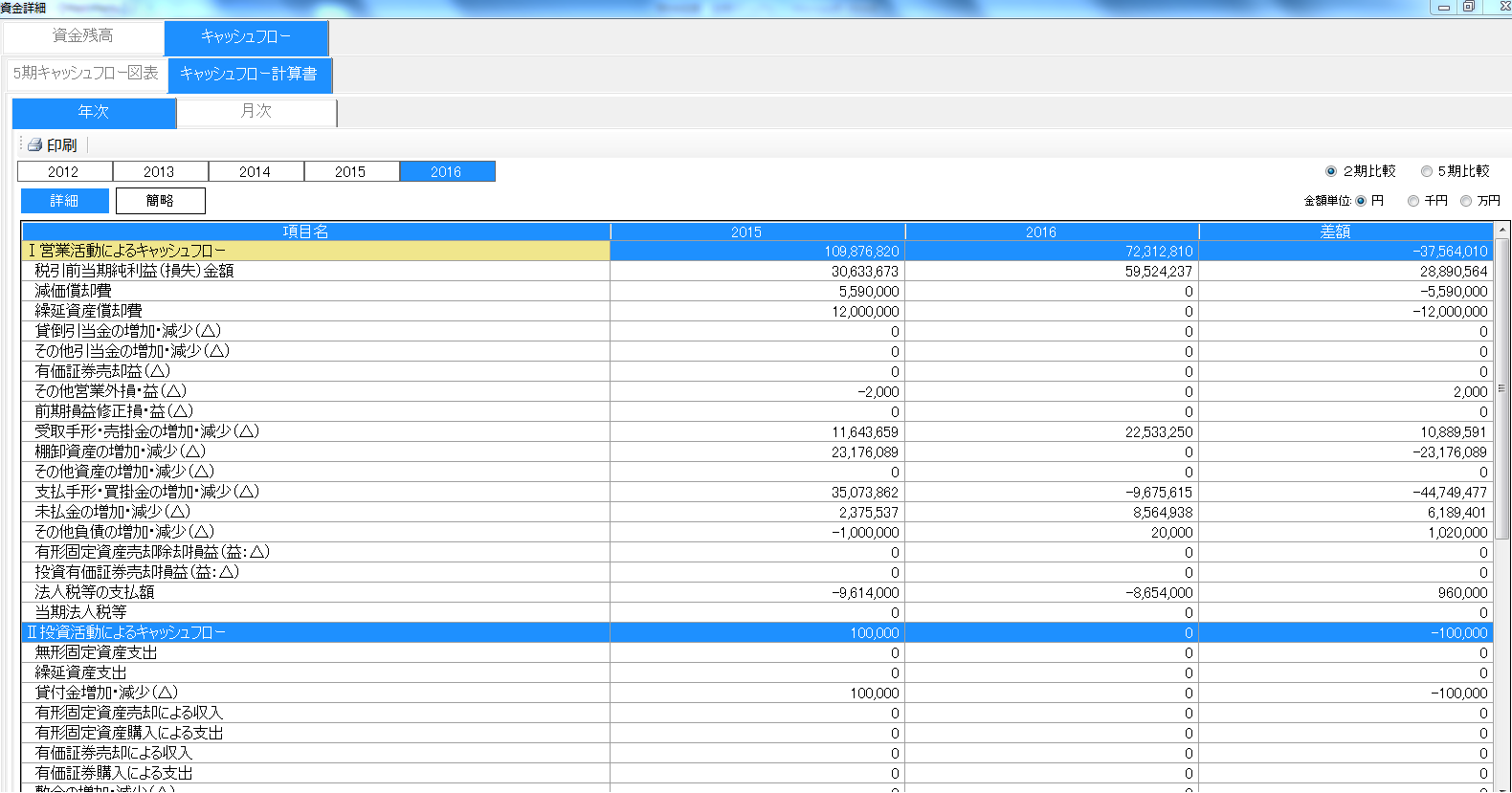The width and height of the screenshot is (1512, 793).
Task: Select fiscal year 2015 button
Action: point(351,172)
